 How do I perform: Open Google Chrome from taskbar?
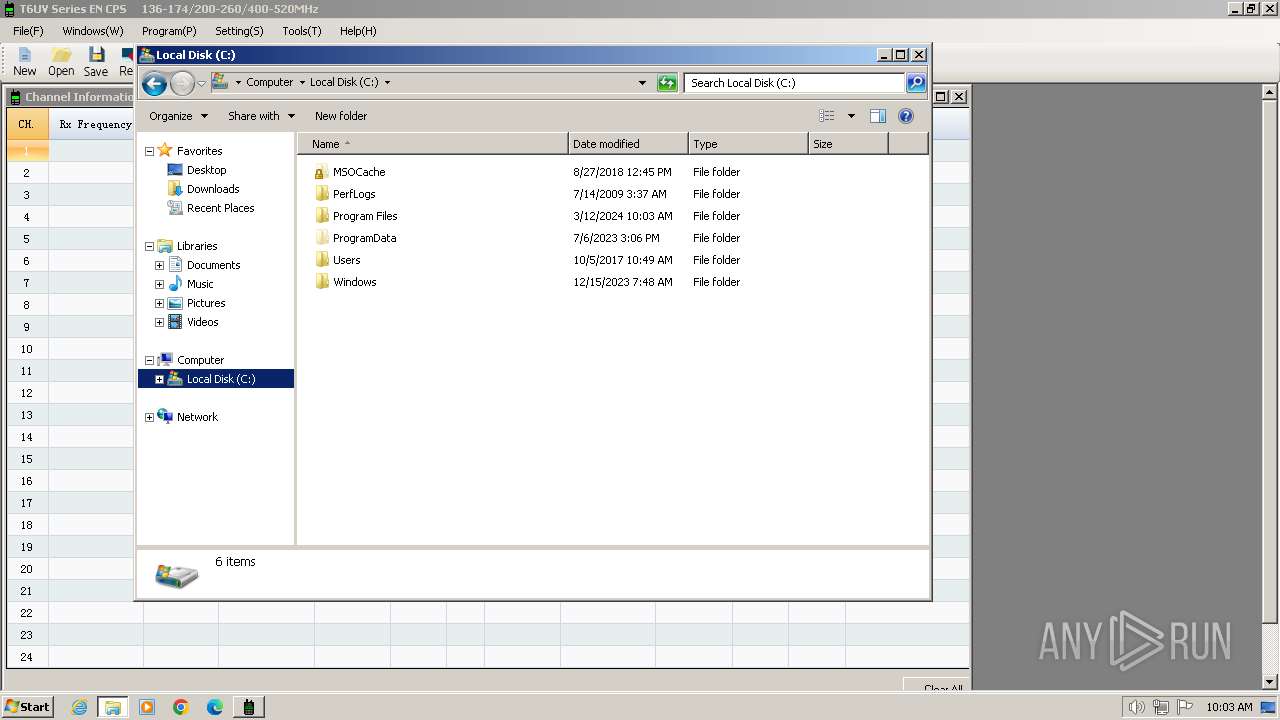pyautogui.click(x=181, y=707)
